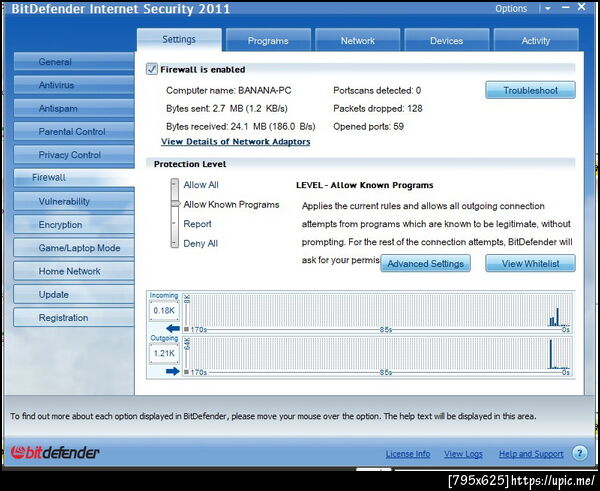Open the Devices tab
The height and width of the screenshot is (491, 600).
click(x=447, y=41)
